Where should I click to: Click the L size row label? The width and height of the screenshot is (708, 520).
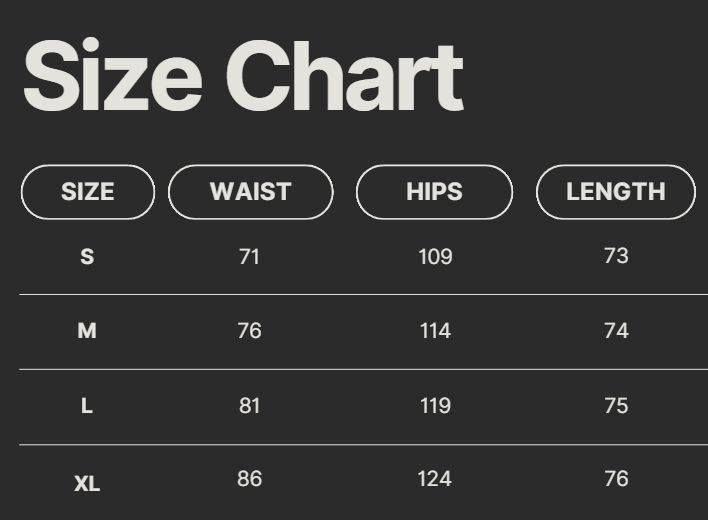87,406
